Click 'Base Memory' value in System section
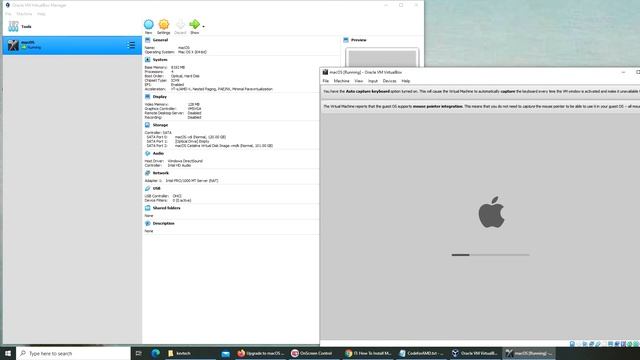Viewport: 640px width, 360px height. (x=178, y=67)
